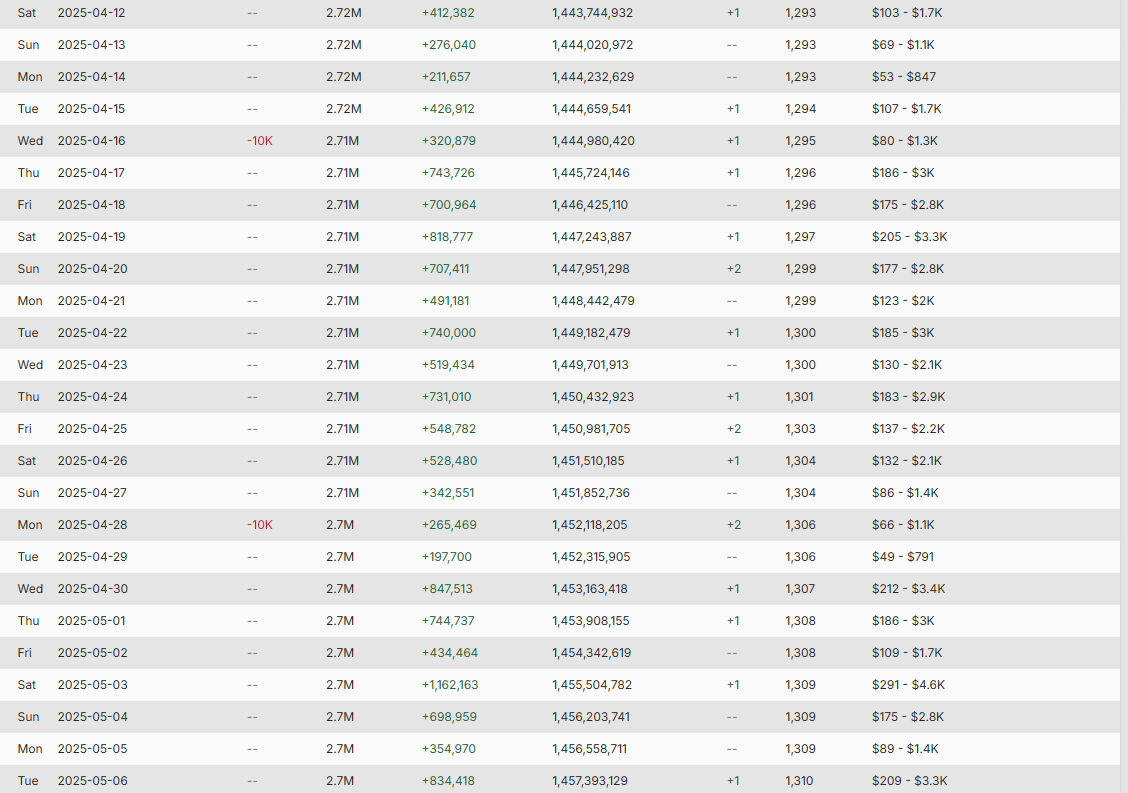The image size is (1128, 793).
Task: Click the views gain +354,970
Action: (449, 749)
